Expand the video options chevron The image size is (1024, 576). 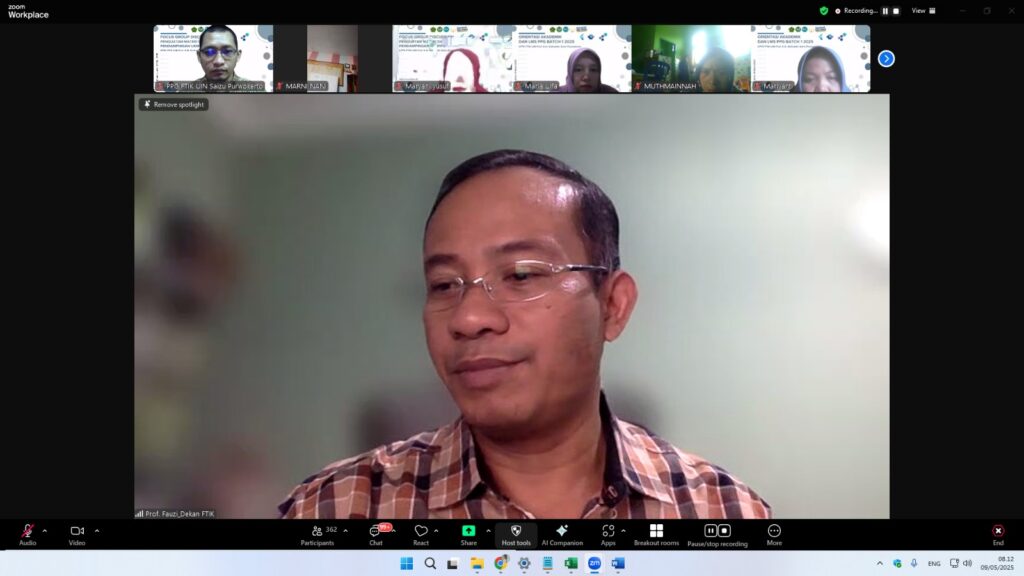(97, 531)
